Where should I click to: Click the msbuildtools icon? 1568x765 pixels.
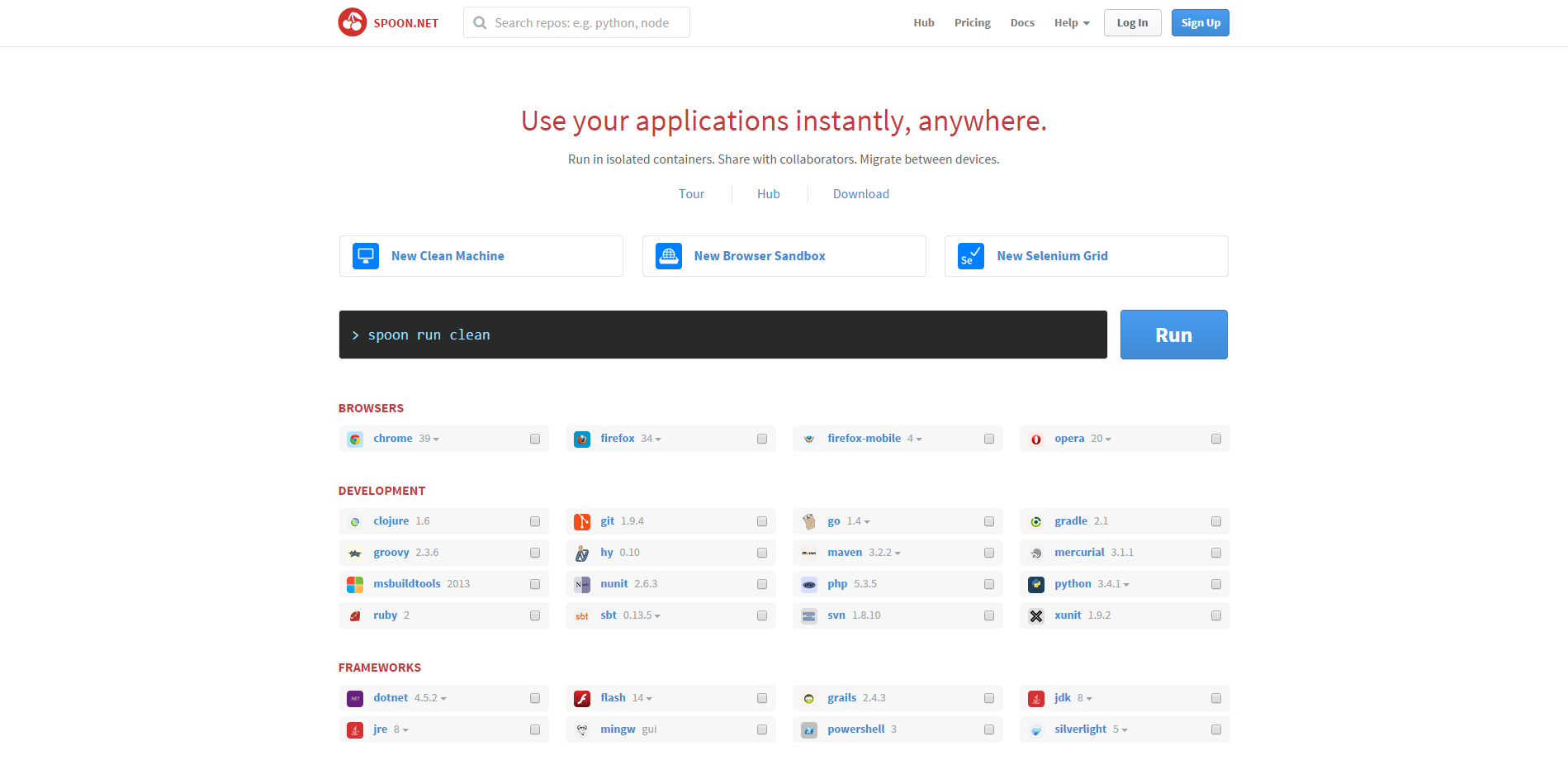355,585
